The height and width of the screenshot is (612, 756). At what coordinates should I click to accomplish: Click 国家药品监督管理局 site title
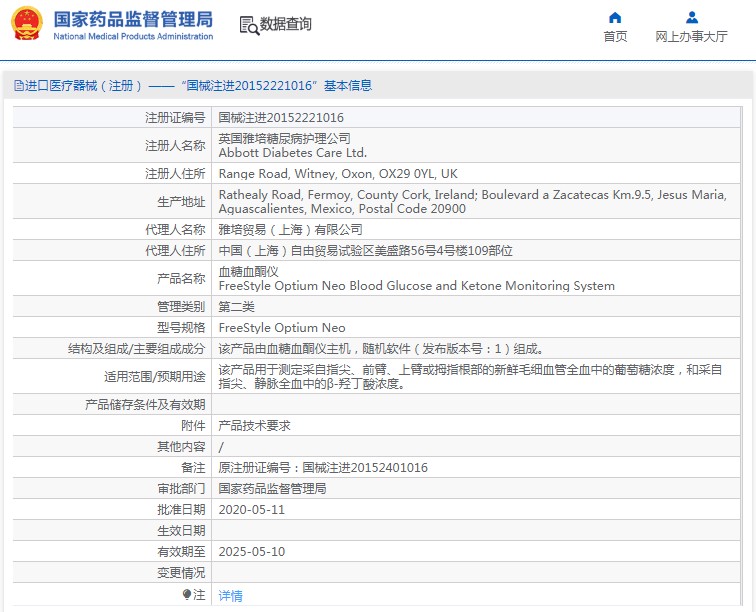tap(133, 19)
